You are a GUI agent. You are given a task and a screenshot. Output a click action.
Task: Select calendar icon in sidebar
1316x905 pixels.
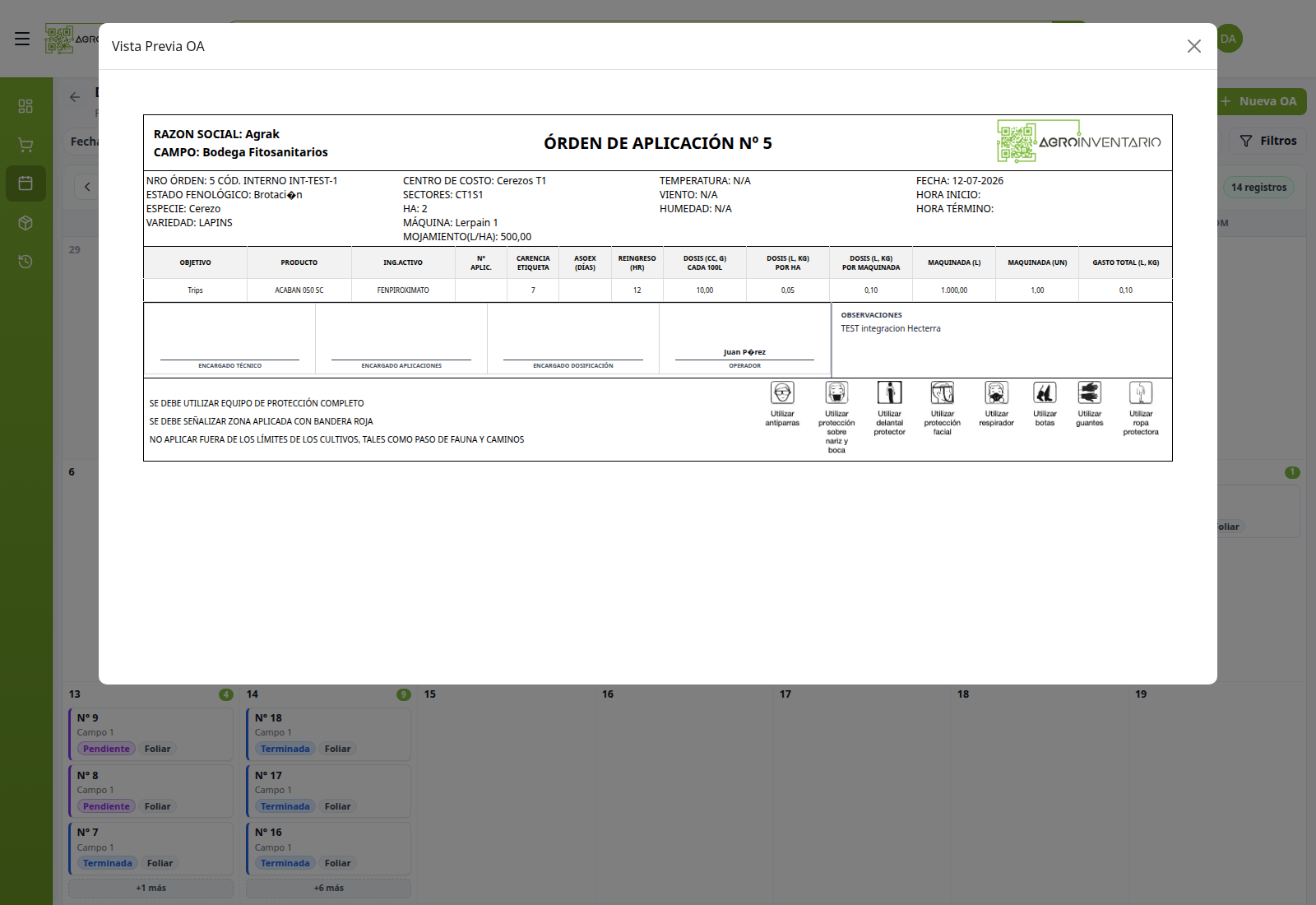(25, 183)
